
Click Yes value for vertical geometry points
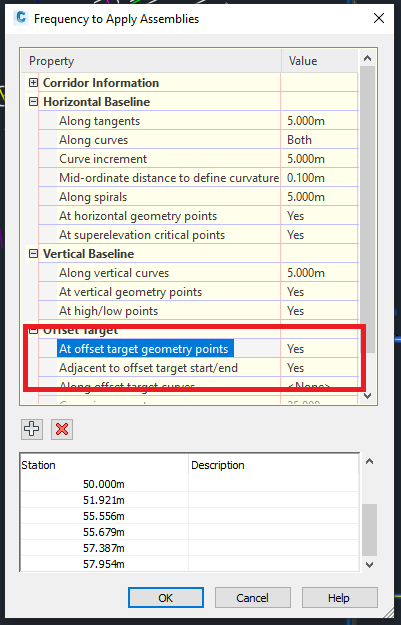tap(295, 292)
